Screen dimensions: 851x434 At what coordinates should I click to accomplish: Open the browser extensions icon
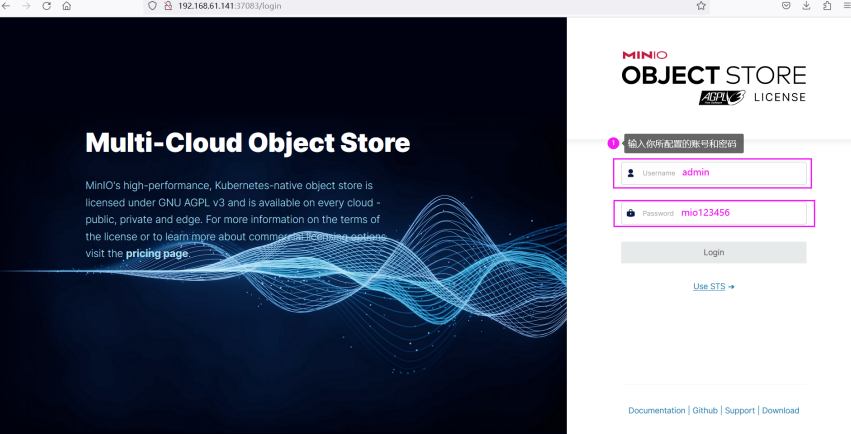(x=827, y=6)
